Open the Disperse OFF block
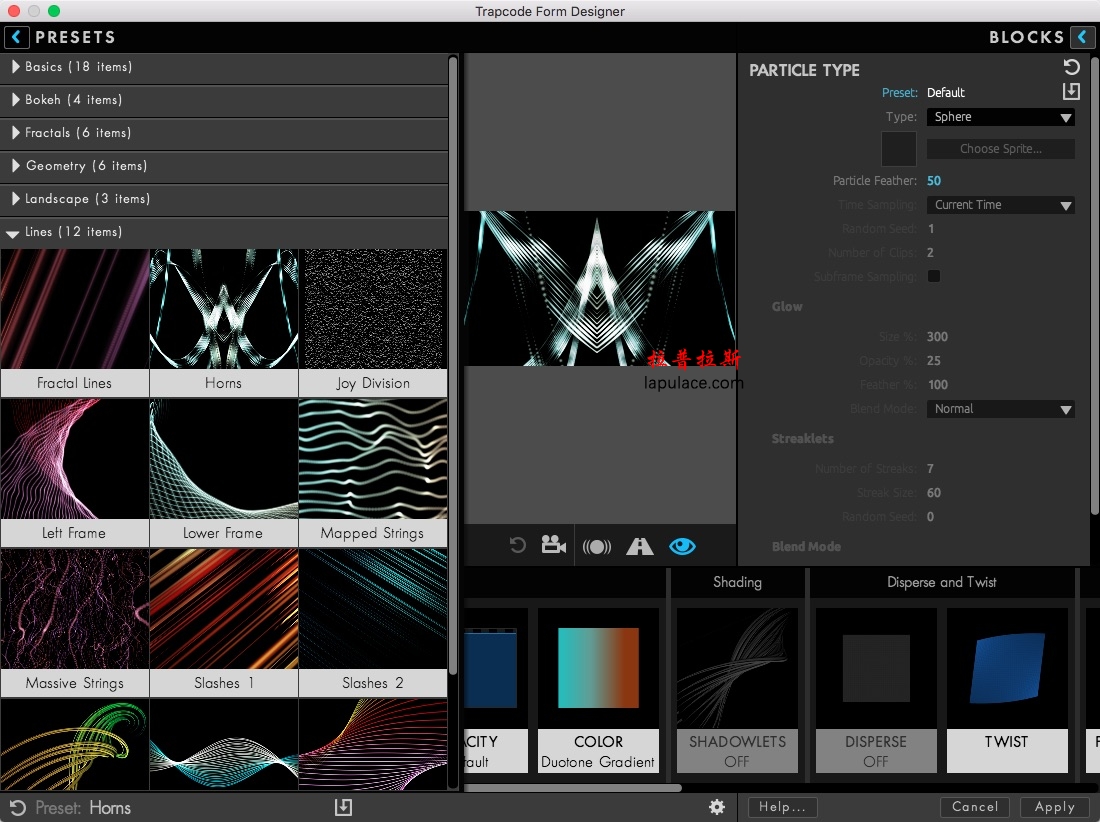The image size is (1100, 822). pos(876,690)
